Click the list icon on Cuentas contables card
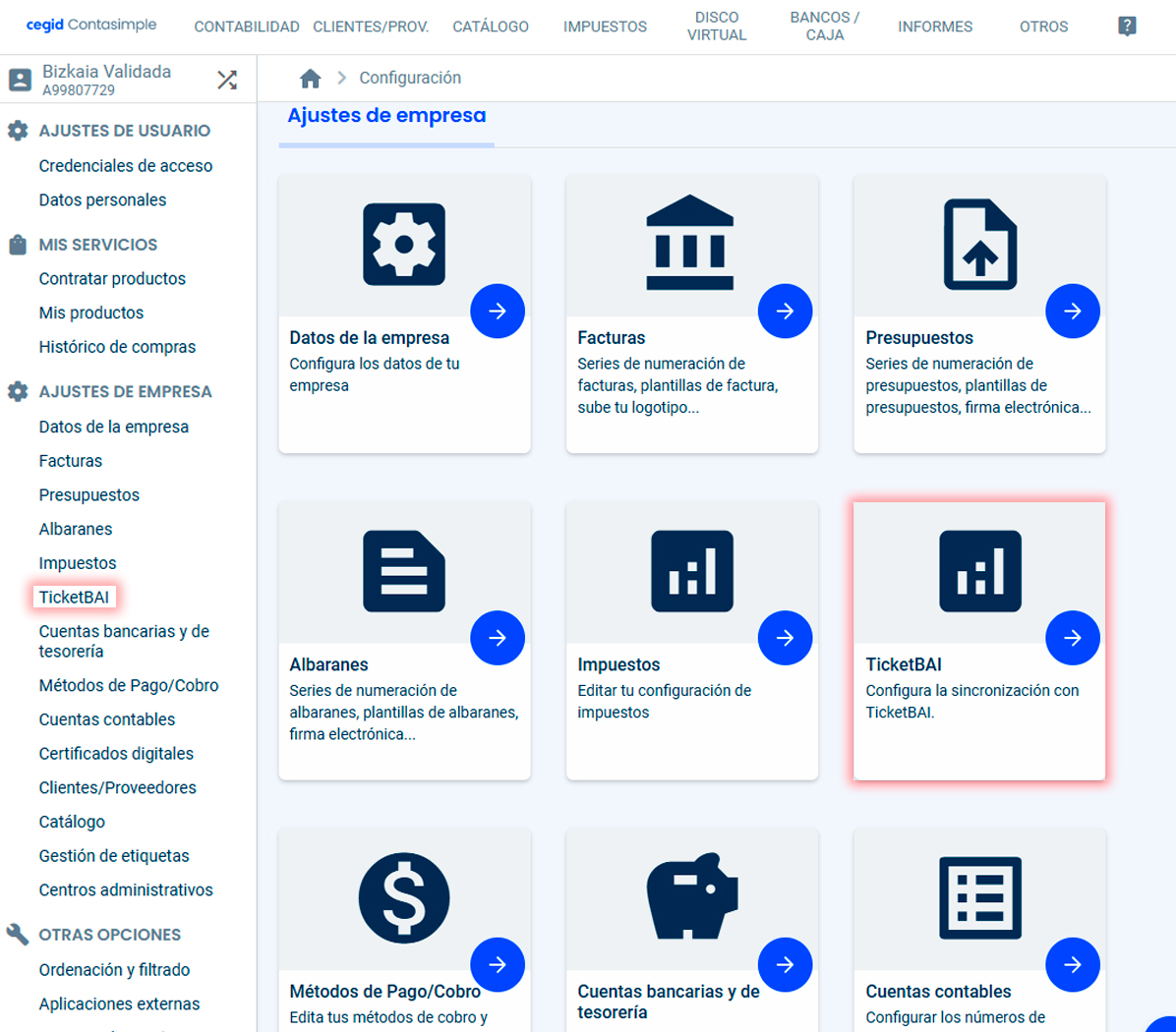Image resolution: width=1176 pixels, height=1032 pixels. click(980, 898)
